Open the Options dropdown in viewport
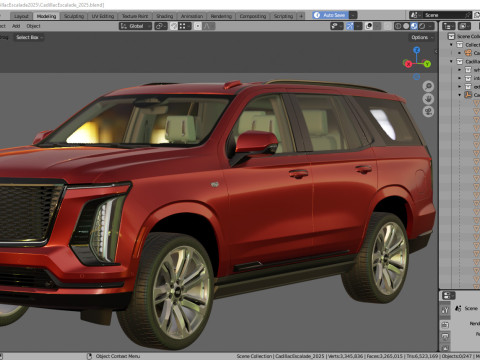The height and width of the screenshot is (360, 480). [422, 37]
